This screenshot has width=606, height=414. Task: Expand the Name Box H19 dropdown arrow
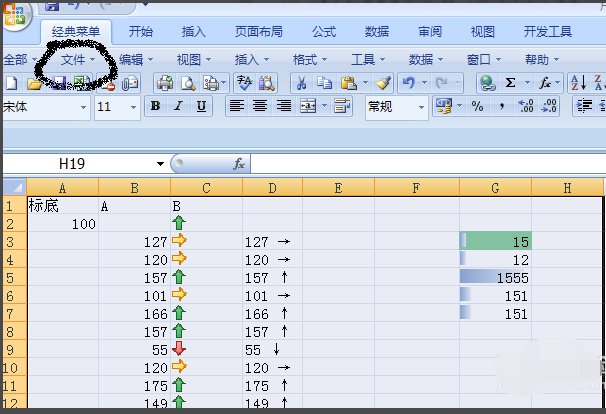[x=160, y=164]
